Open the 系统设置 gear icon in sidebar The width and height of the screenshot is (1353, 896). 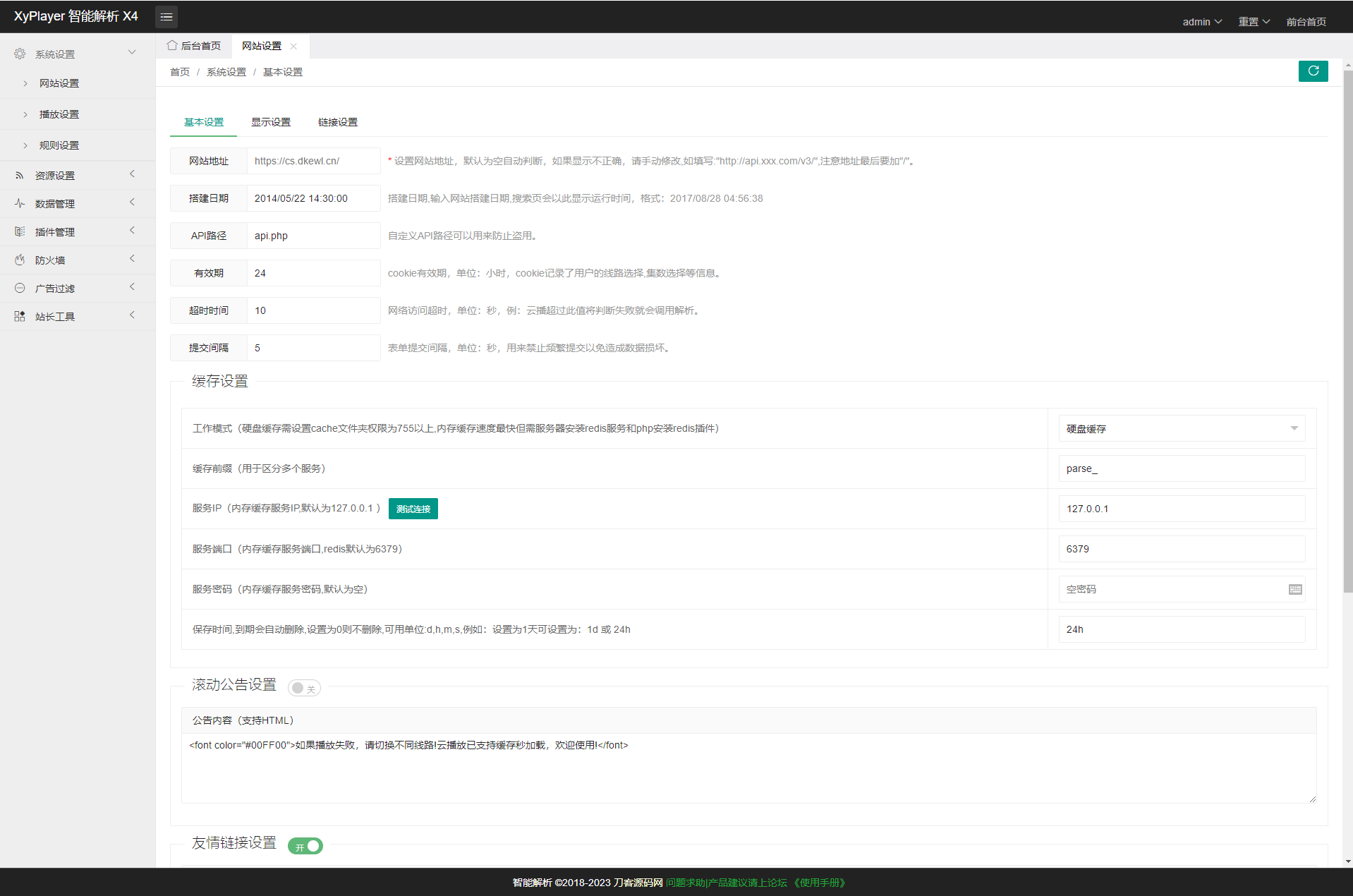tap(19, 53)
